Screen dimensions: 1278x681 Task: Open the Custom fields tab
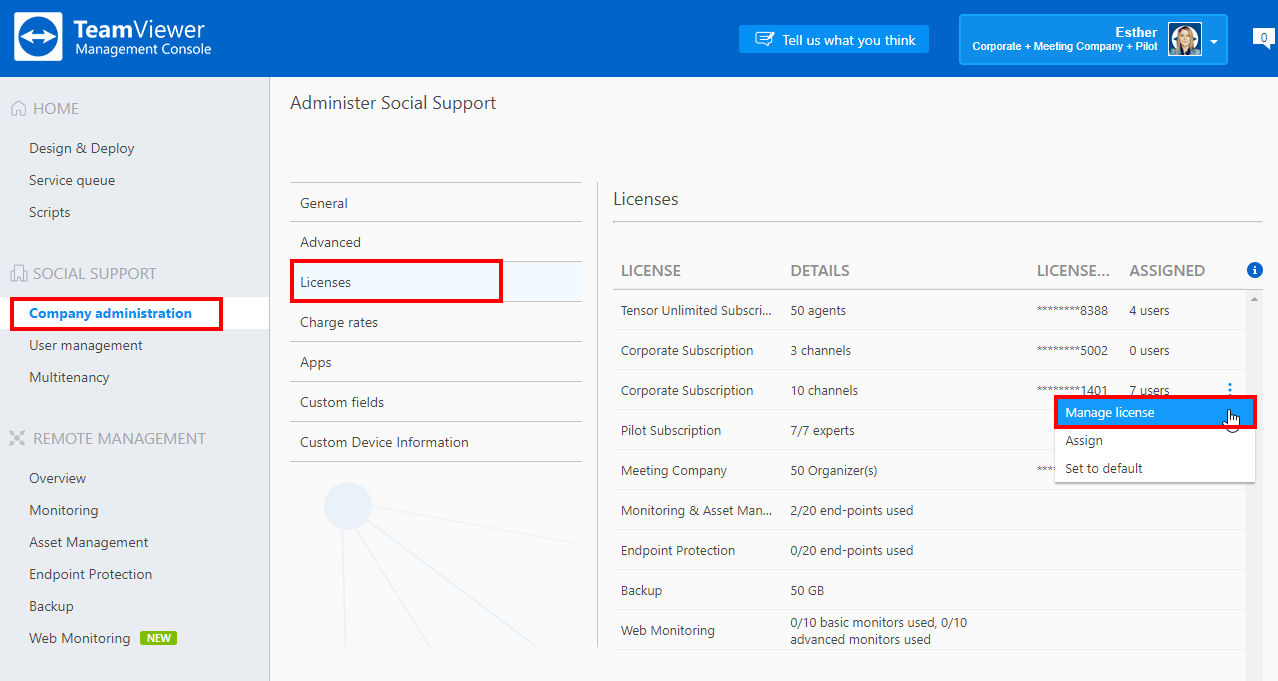[x=436, y=402]
